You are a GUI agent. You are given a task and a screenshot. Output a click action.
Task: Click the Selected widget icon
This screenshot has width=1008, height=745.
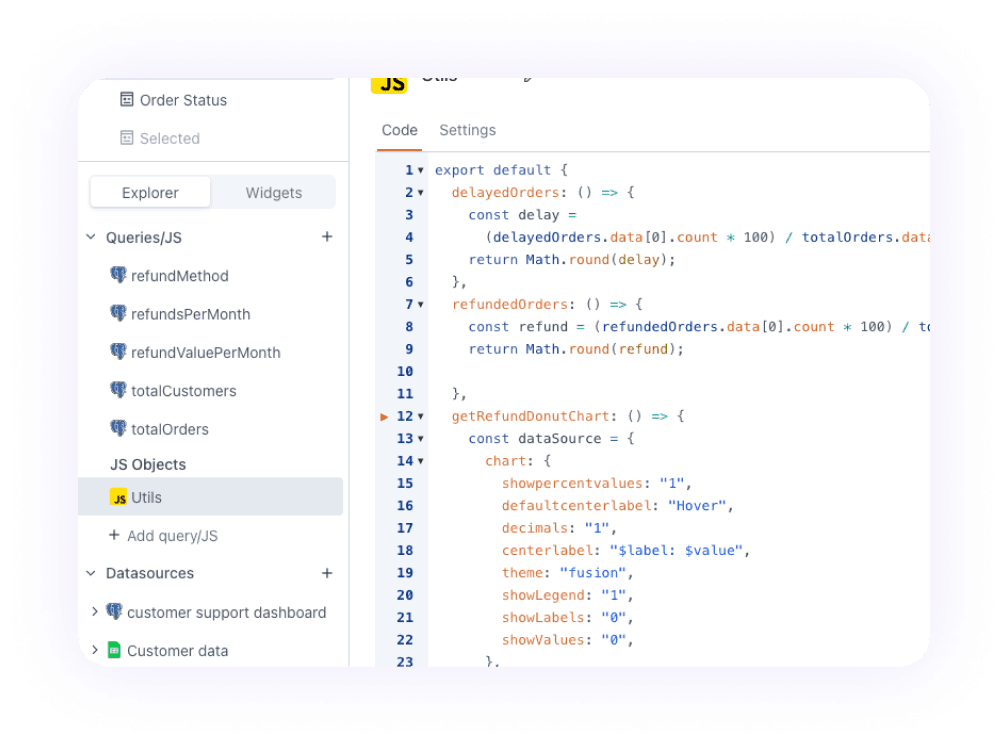tap(125, 138)
